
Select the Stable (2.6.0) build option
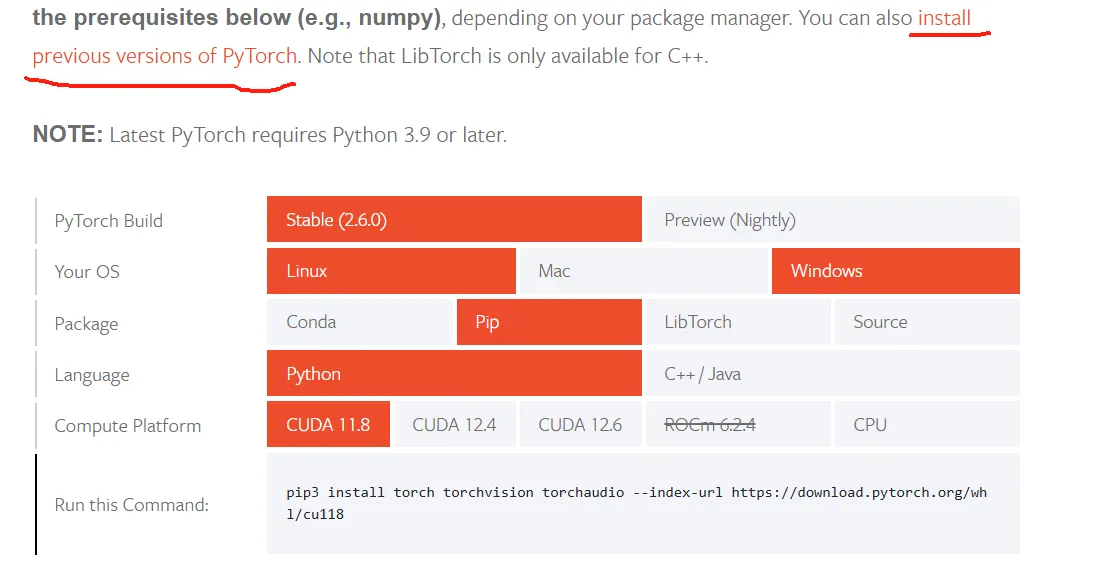454,220
